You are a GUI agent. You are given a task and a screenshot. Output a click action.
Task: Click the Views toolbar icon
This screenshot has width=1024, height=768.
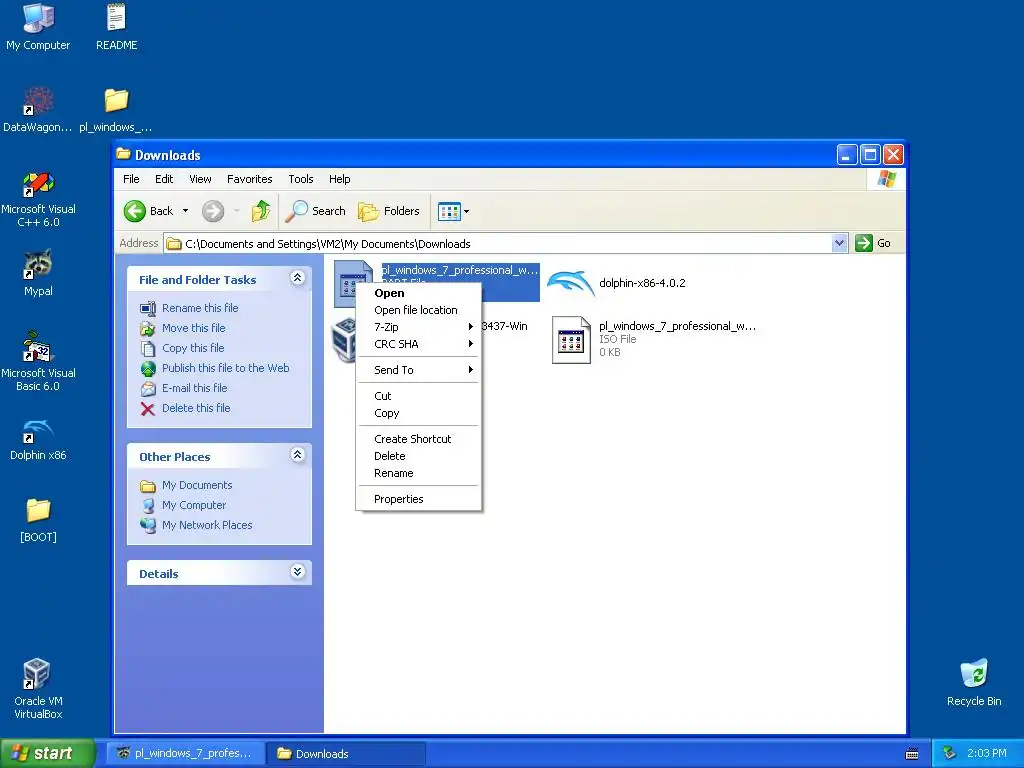449,211
